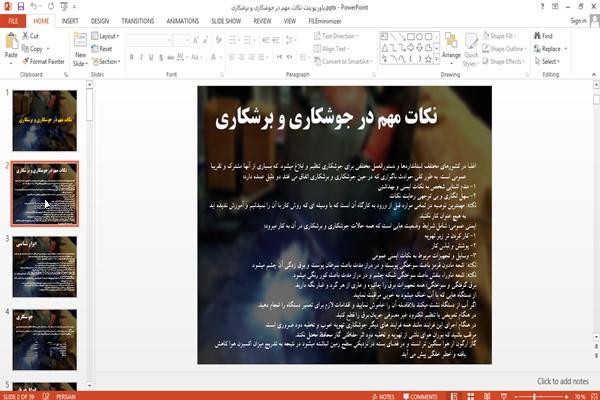Save the presentation from quick access toolbar

click(21, 7)
